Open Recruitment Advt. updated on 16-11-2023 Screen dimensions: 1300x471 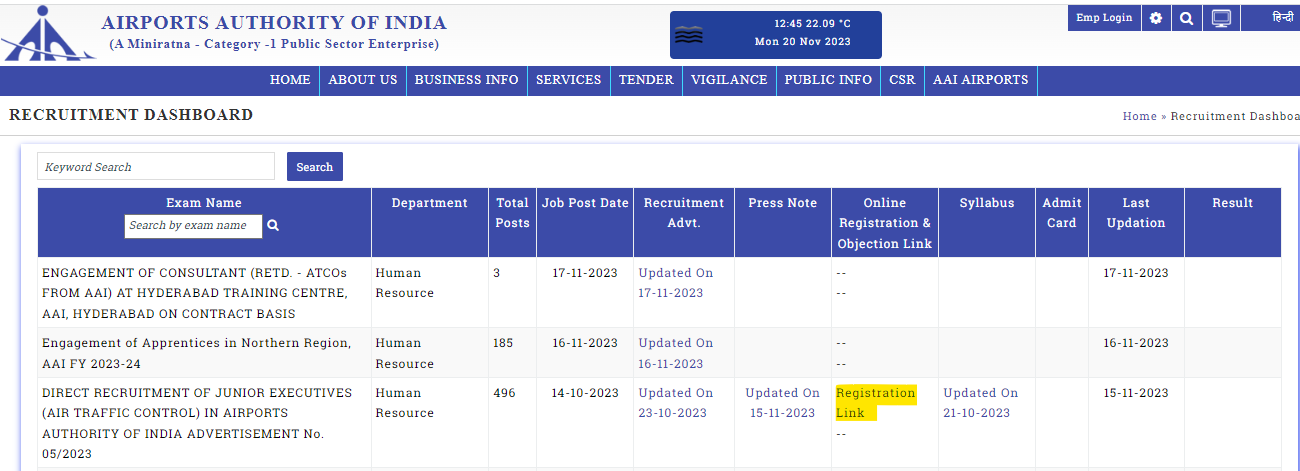[x=676, y=353]
